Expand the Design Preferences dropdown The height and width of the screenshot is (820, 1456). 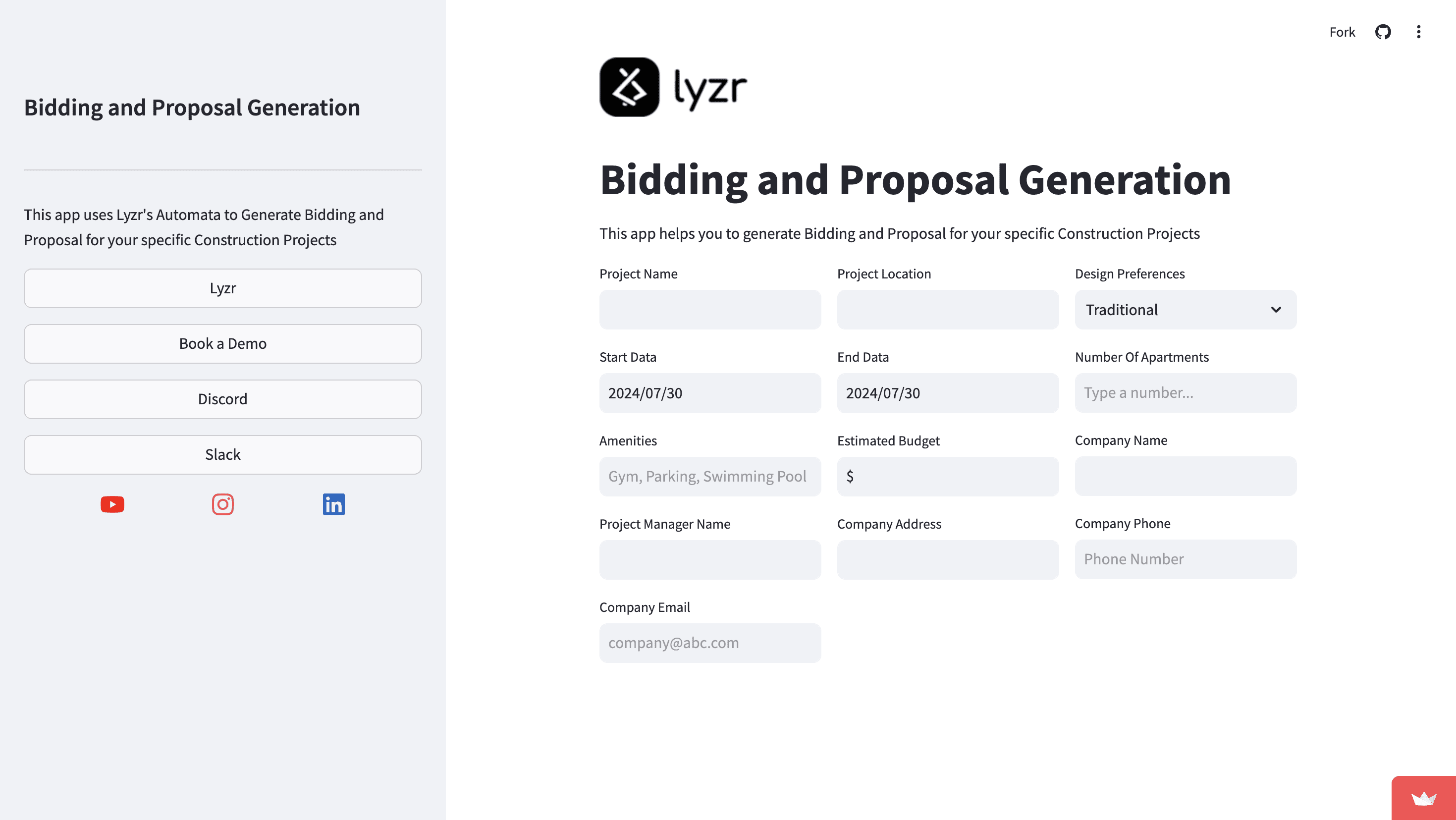click(x=1186, y=310)
